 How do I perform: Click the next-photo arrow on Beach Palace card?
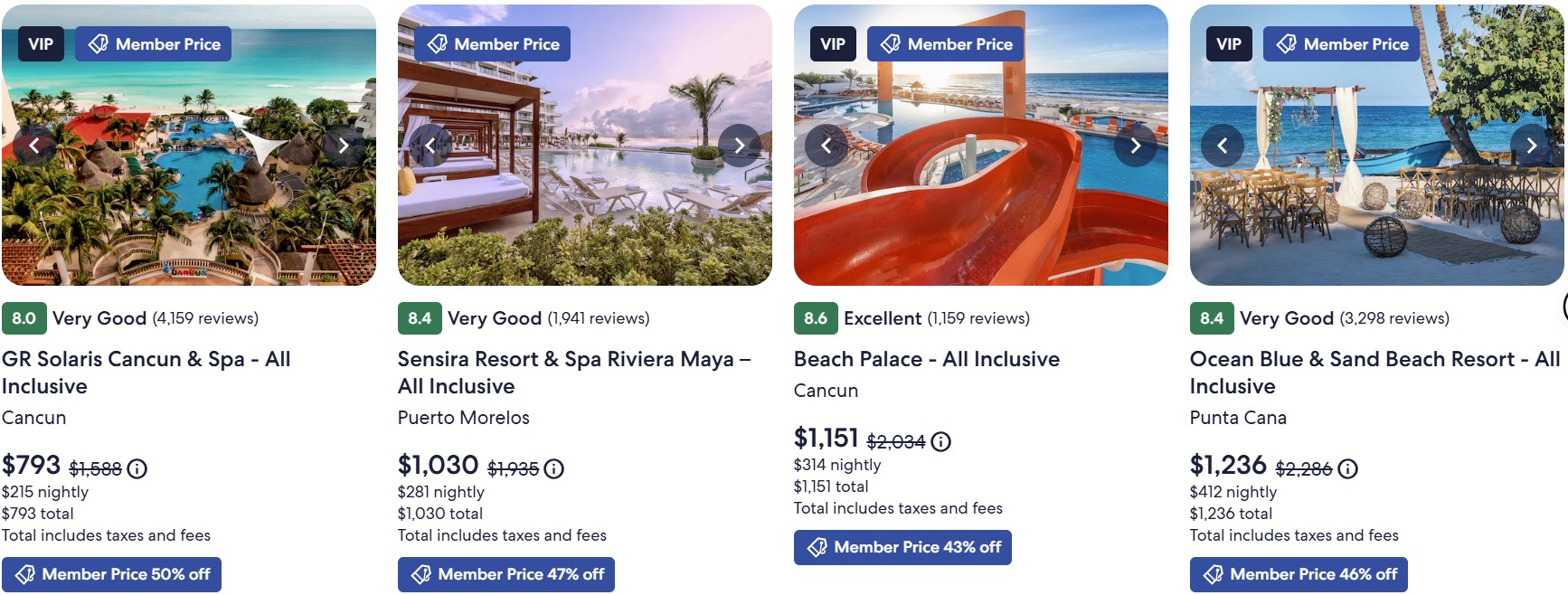pos(1135,145)
